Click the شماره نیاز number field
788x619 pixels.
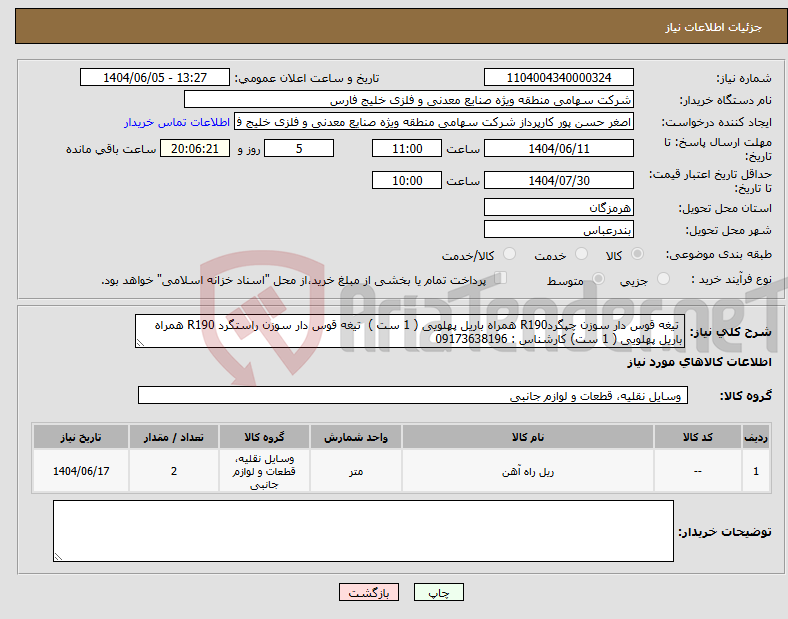(559, 77)
